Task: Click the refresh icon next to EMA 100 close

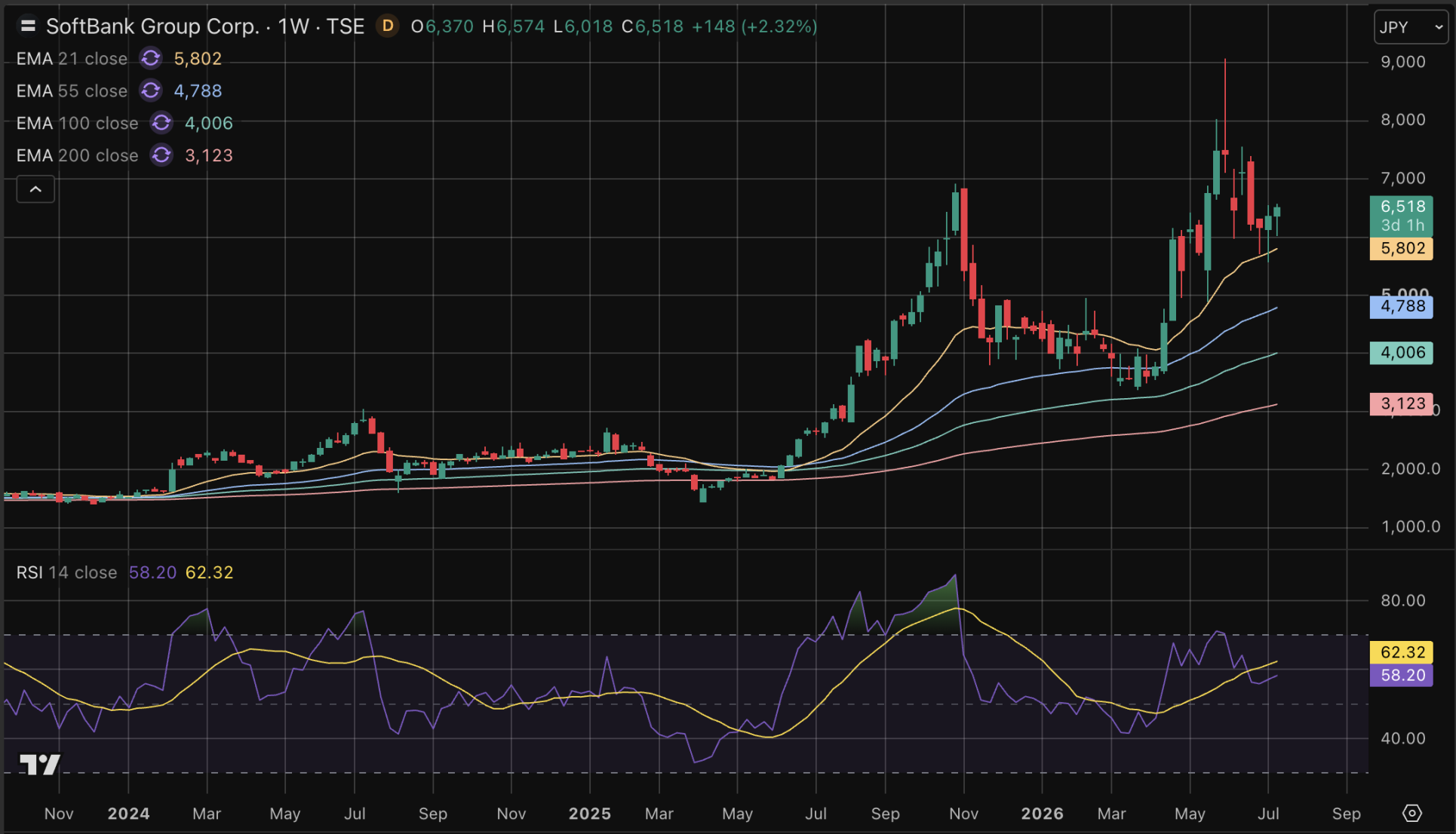Action: tap(161, 124)
